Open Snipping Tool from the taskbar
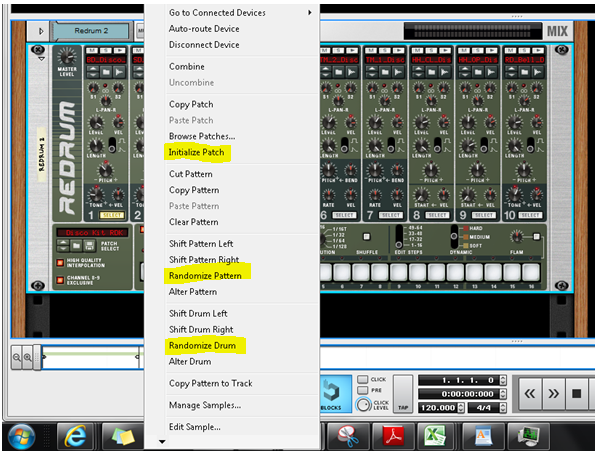This screenshot has height=451, width=596. pyautogui.click(x=349, y=436)
